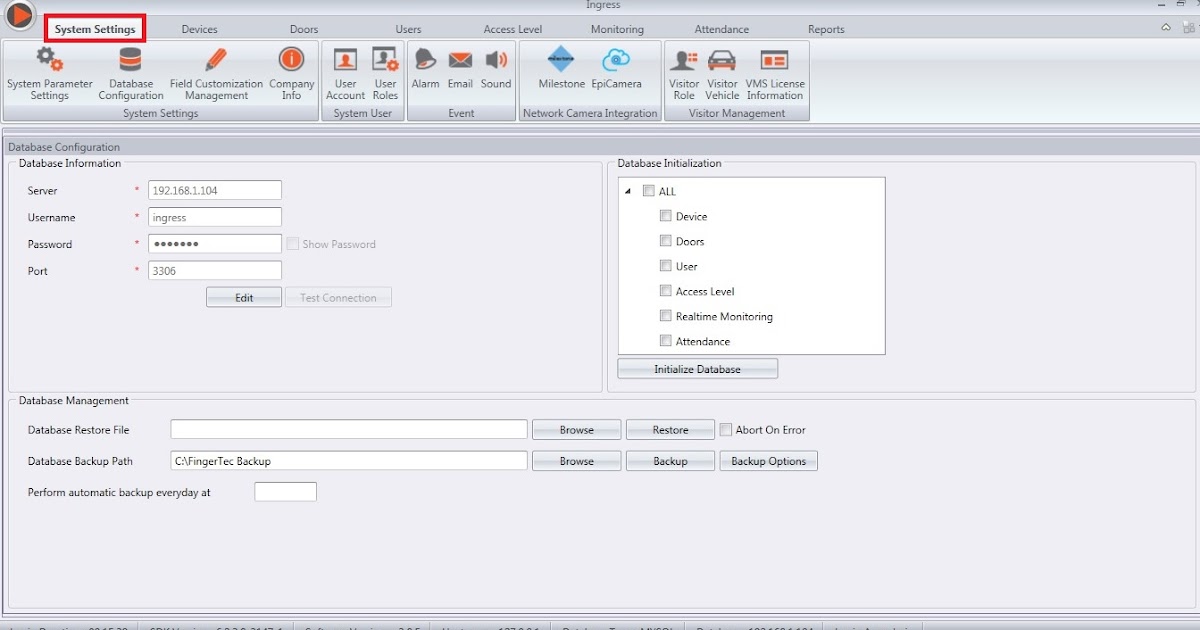Image resolution: width=1200 pixels, height=630 pixels.
Task: Click the Email event icon
Action: coord(460,70)
